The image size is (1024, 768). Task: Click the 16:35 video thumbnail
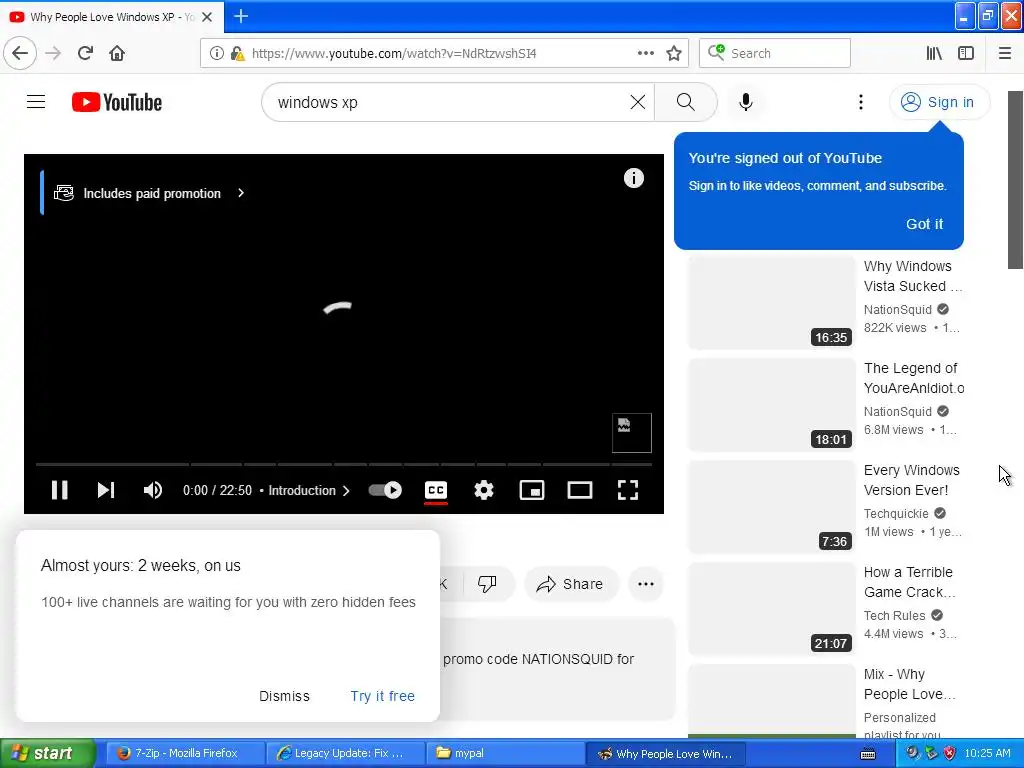click(x=771, y=302)
